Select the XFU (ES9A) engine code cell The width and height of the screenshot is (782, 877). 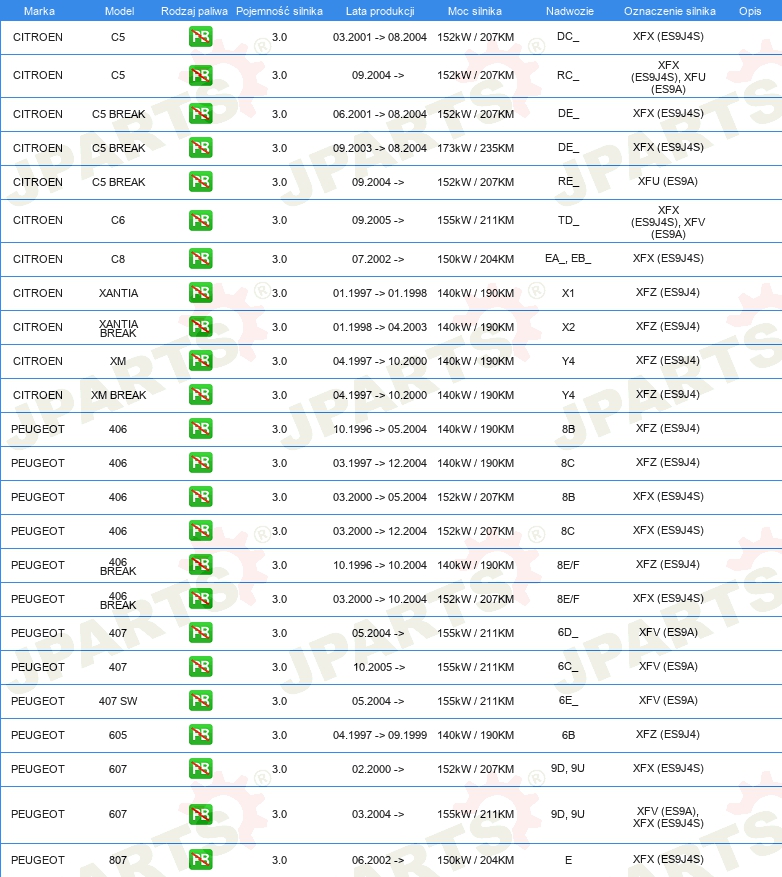(668, 181)
